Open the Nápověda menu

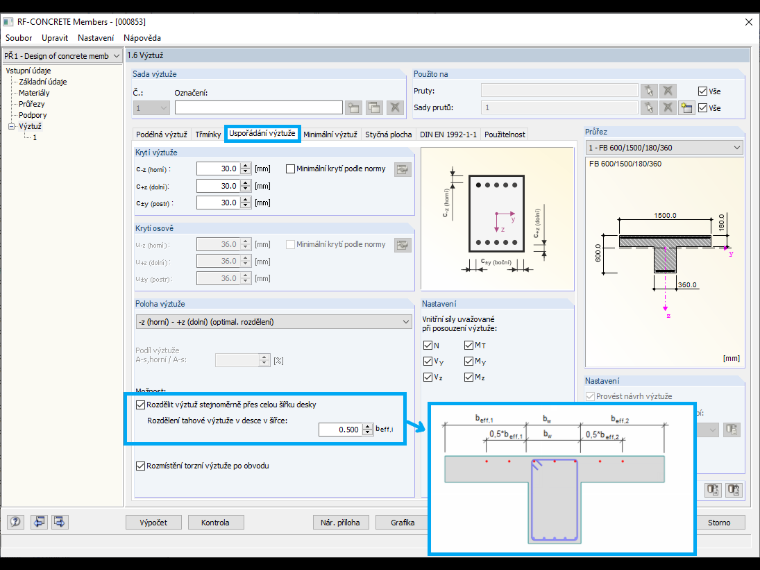142,38
